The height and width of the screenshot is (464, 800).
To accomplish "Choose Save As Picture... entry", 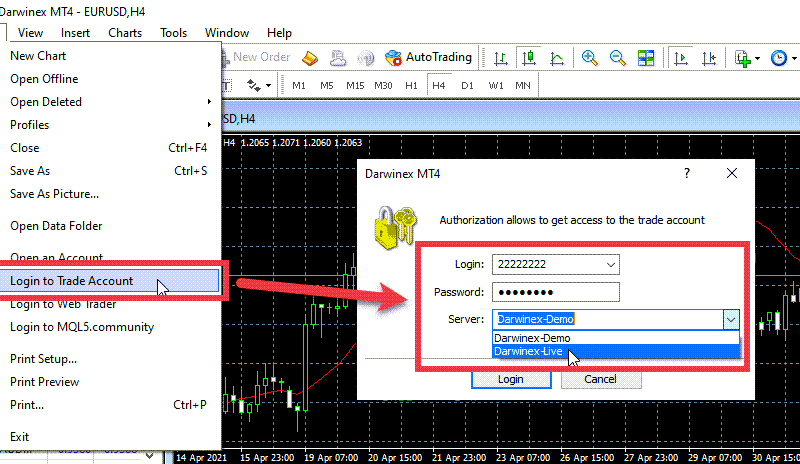I will (110, 193).
